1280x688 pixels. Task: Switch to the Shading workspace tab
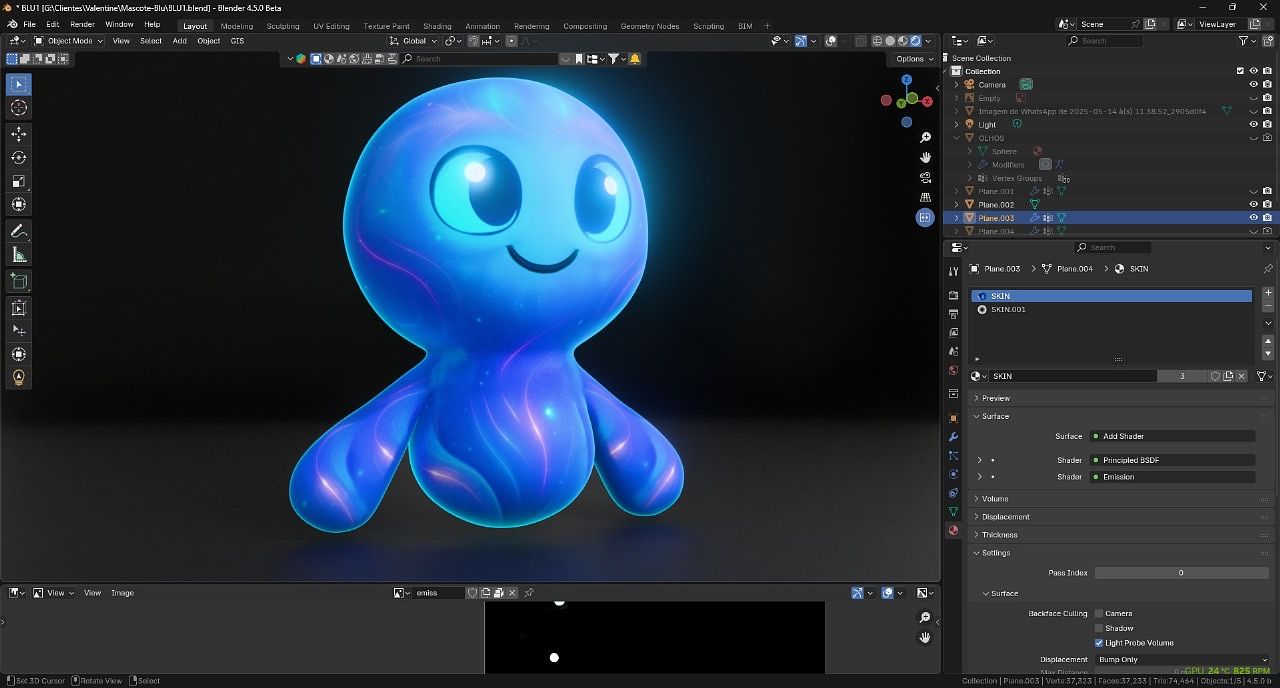coord(437,26)
